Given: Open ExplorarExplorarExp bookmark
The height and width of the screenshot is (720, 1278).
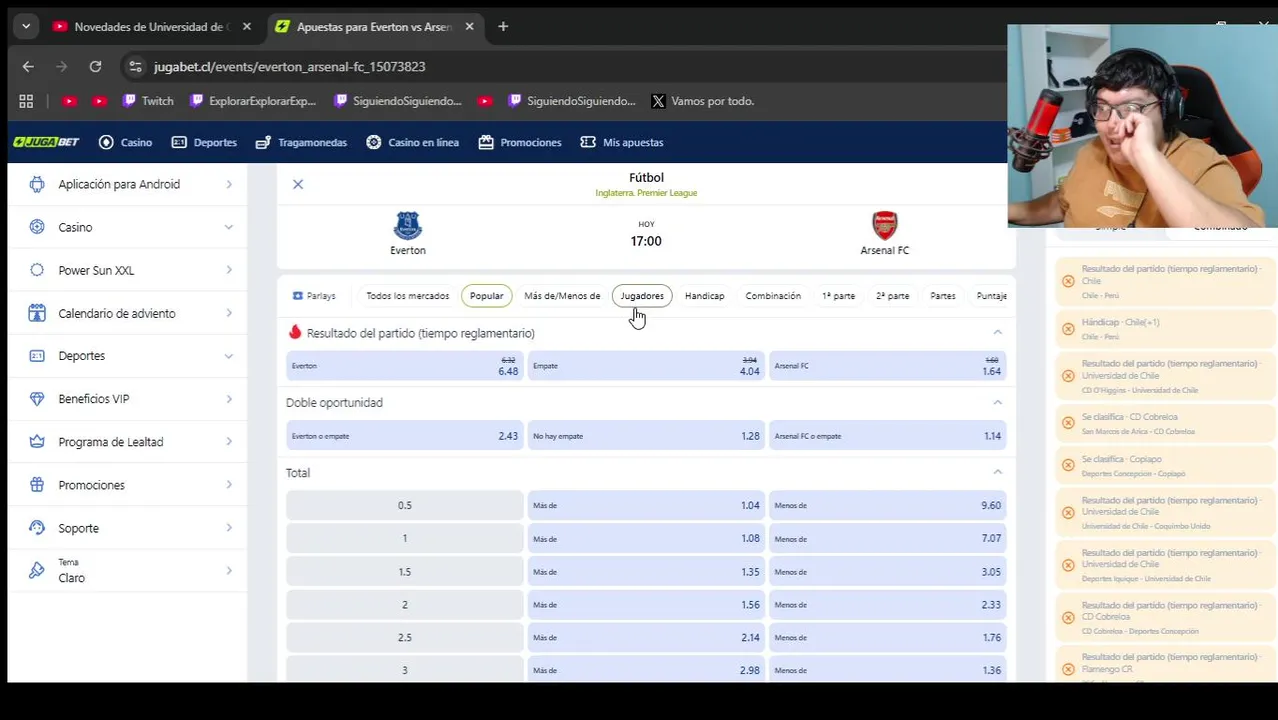Looking at the screenshot, I should click(x=253, y=101).
